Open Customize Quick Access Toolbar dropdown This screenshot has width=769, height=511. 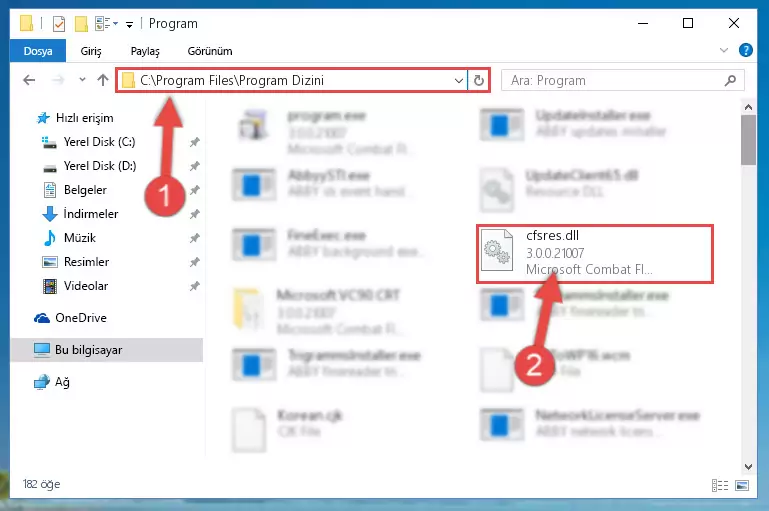click(129, 24)
